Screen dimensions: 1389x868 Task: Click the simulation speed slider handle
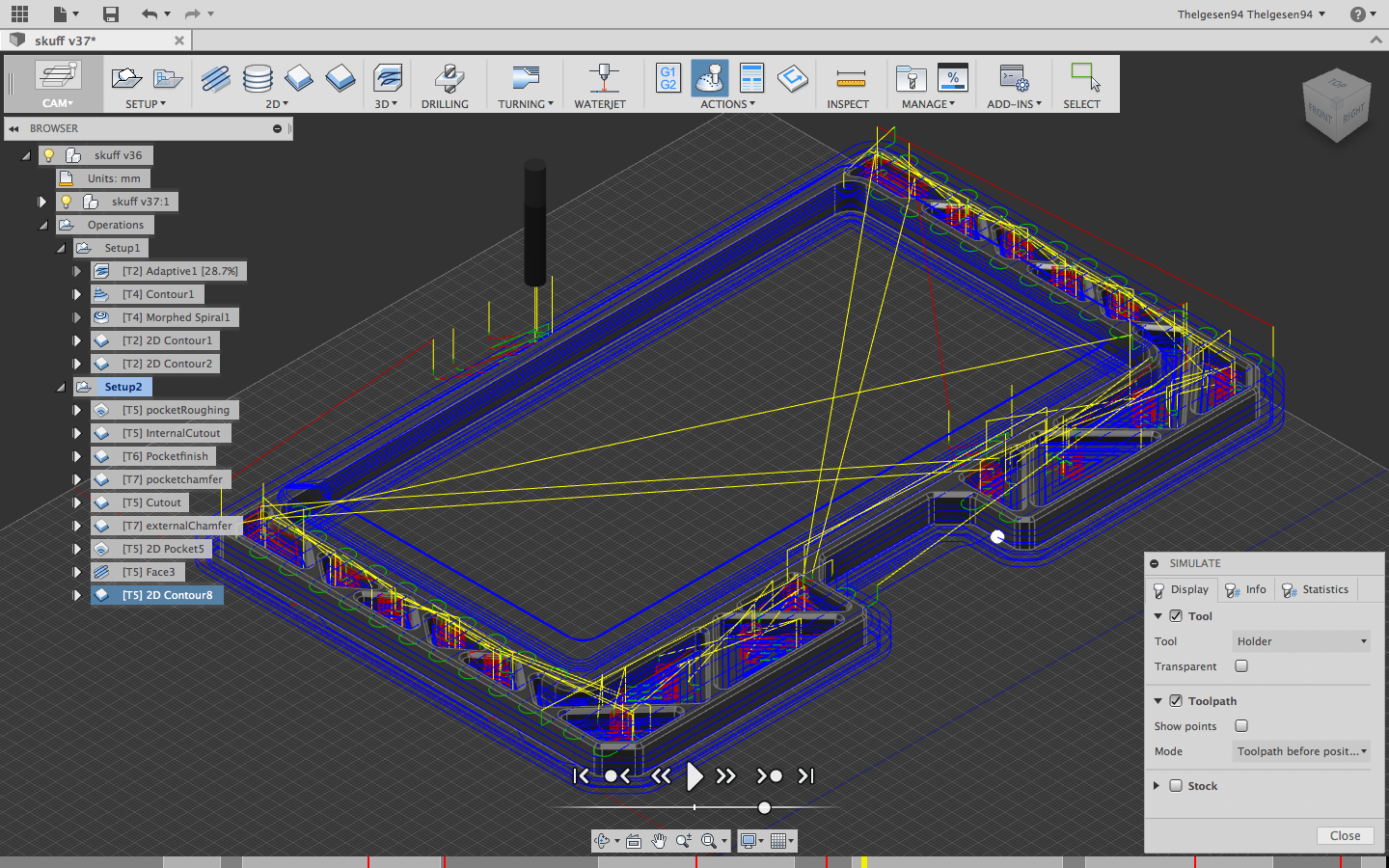[764, 807]
